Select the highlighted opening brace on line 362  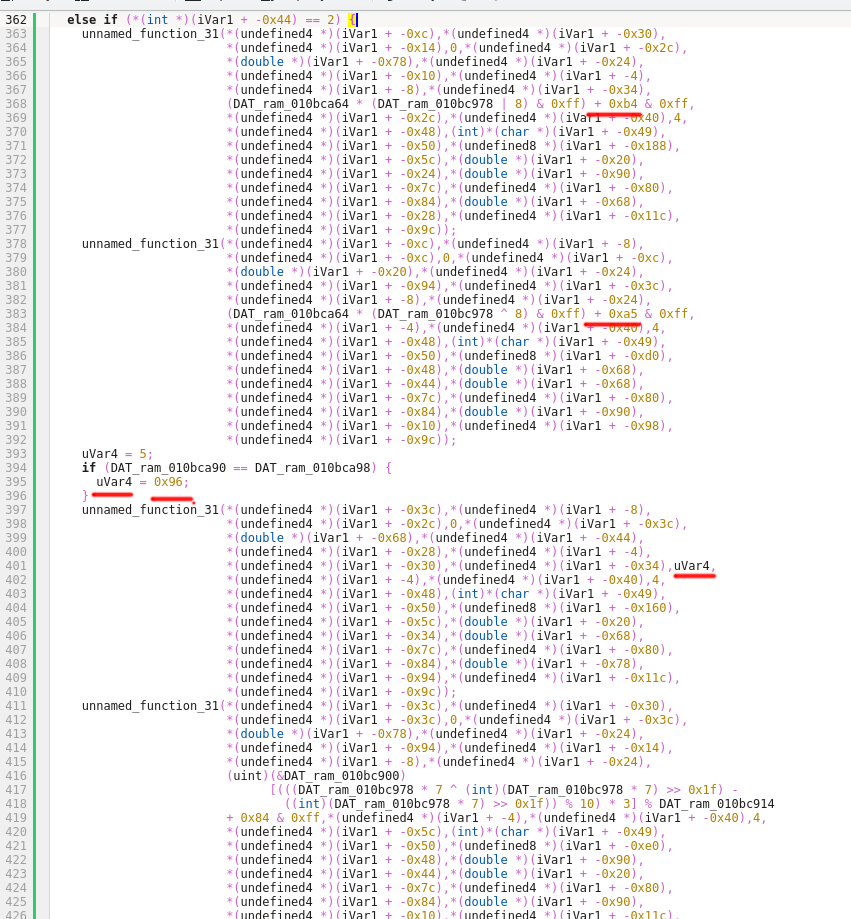pos(352,19)
